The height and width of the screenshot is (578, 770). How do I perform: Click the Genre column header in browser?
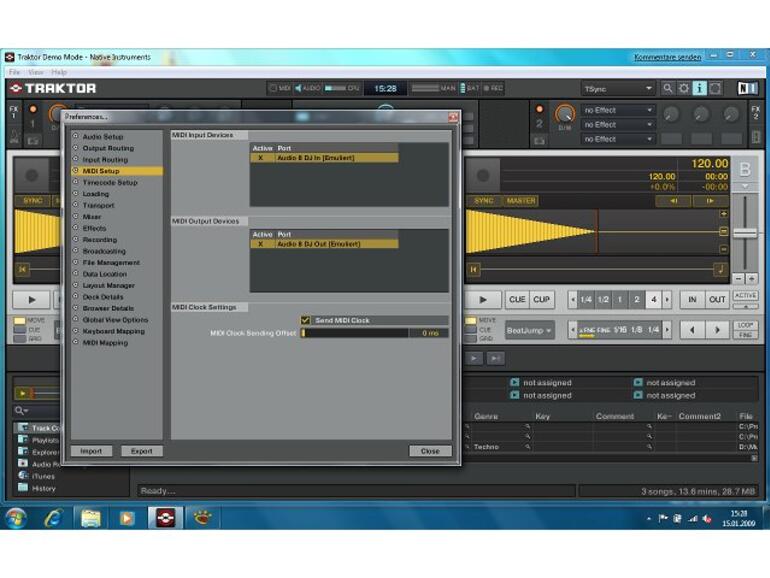tap(486, 416)
